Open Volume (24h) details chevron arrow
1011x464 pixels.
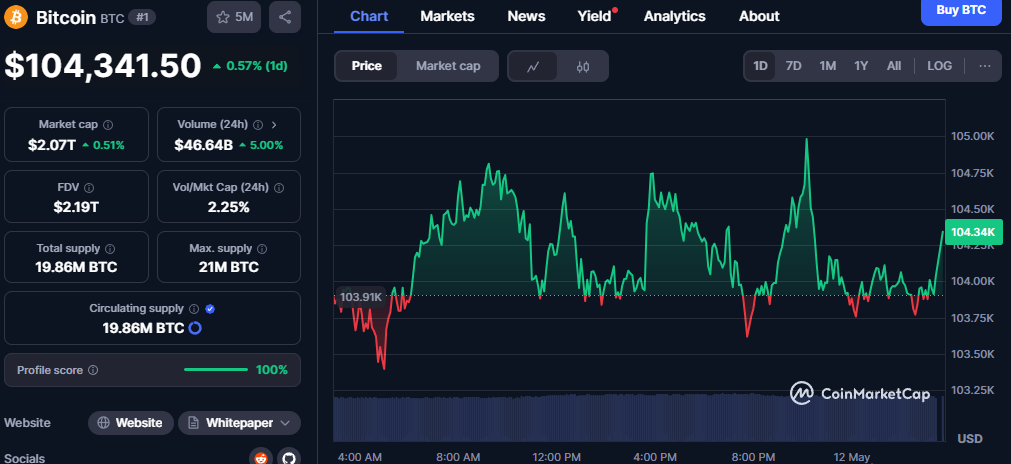pos(274,124)
